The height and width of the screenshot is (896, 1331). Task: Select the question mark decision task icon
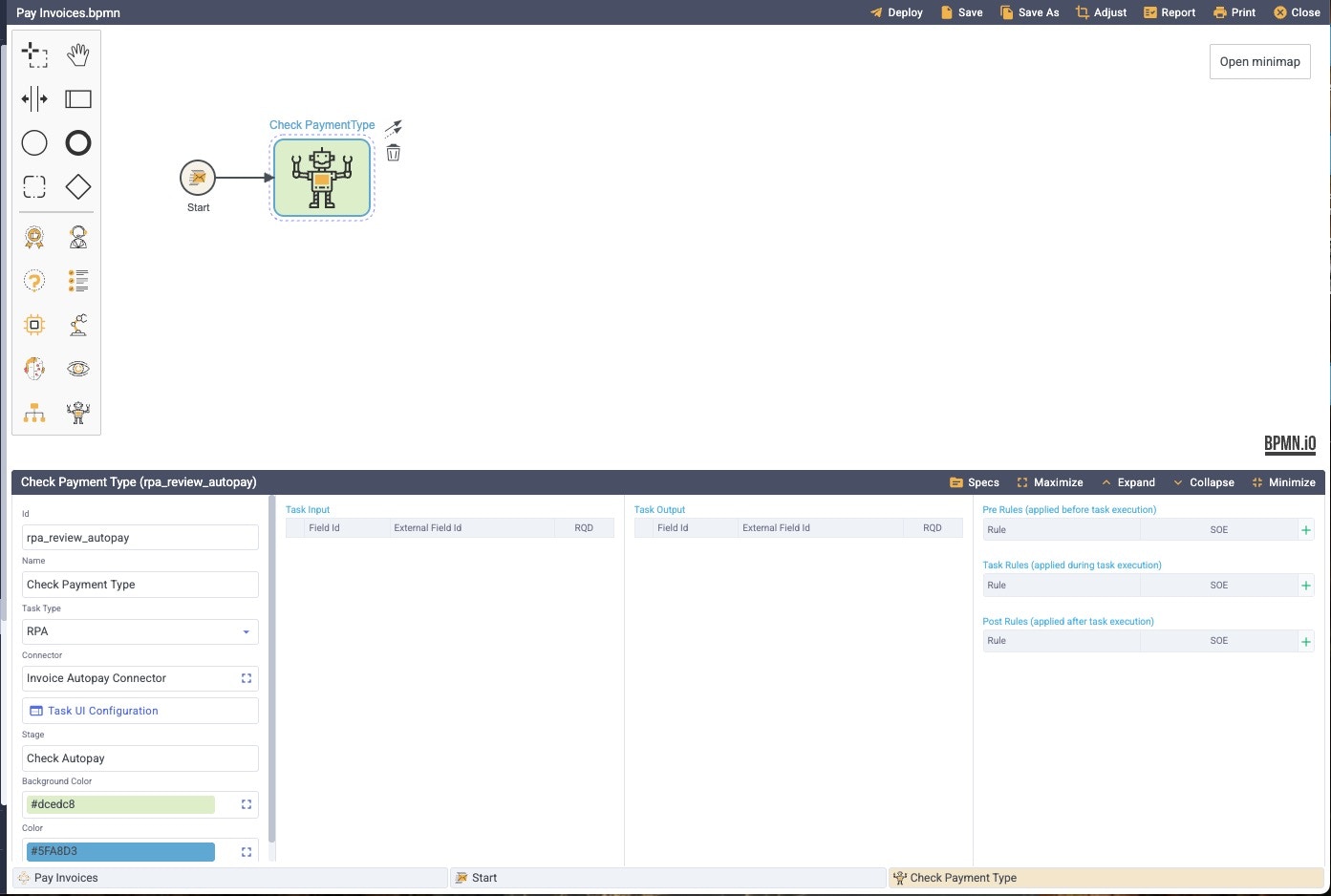coord(33,280)
